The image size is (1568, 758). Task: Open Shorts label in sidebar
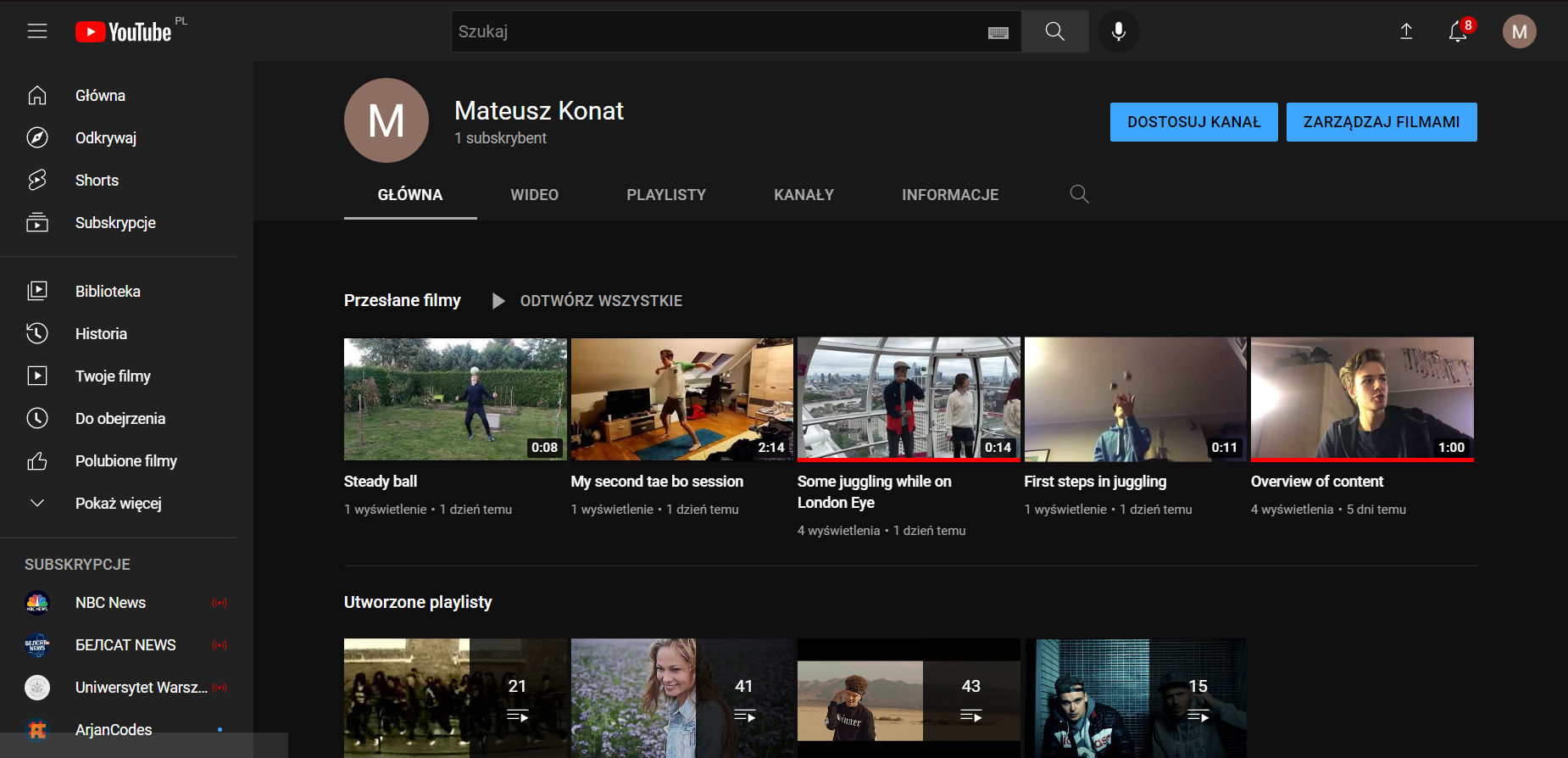[97, 181]
